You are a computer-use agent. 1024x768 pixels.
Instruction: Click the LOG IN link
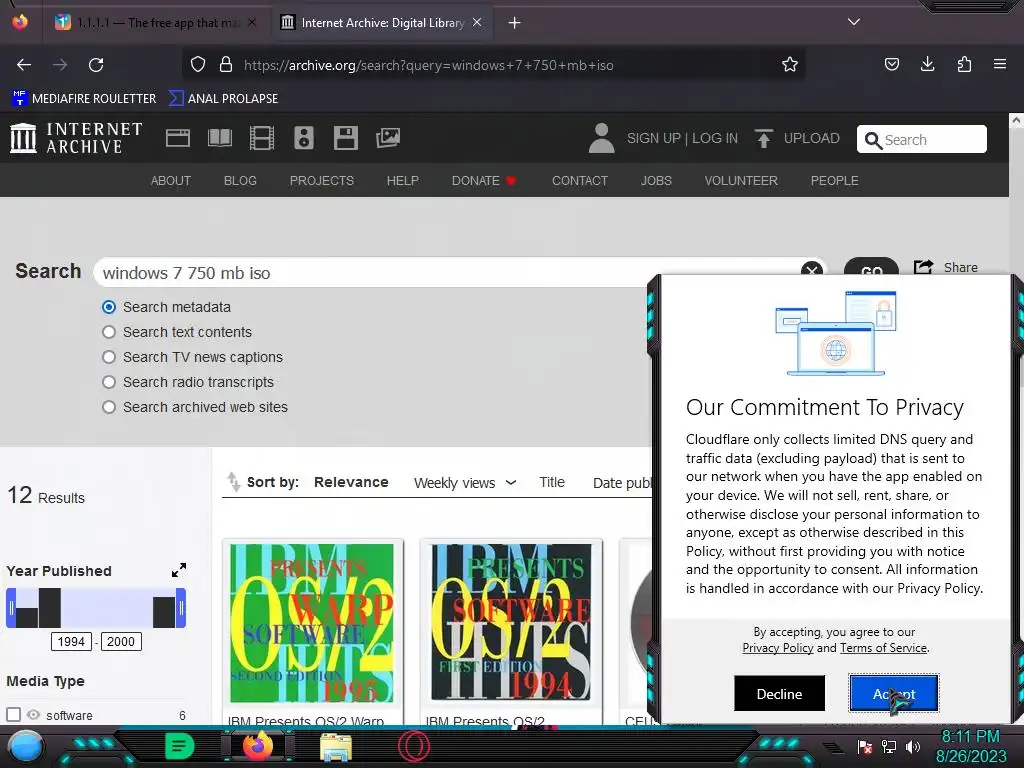tap(715, 138)
